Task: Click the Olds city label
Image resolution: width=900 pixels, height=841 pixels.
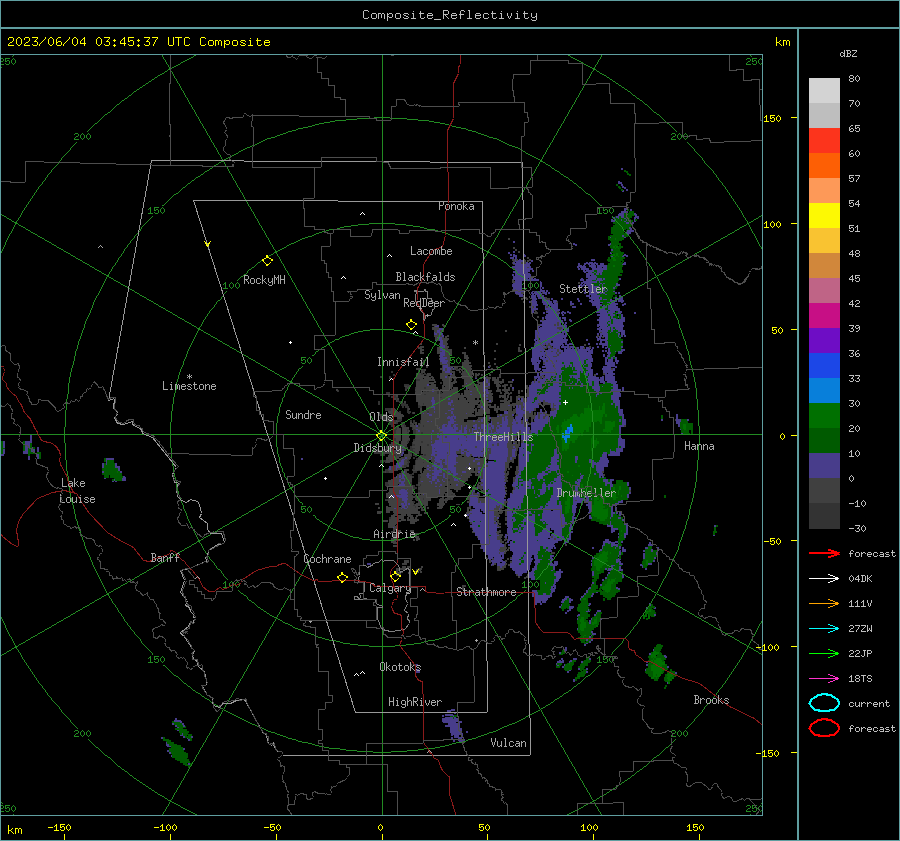Action: tap(381, 417)
